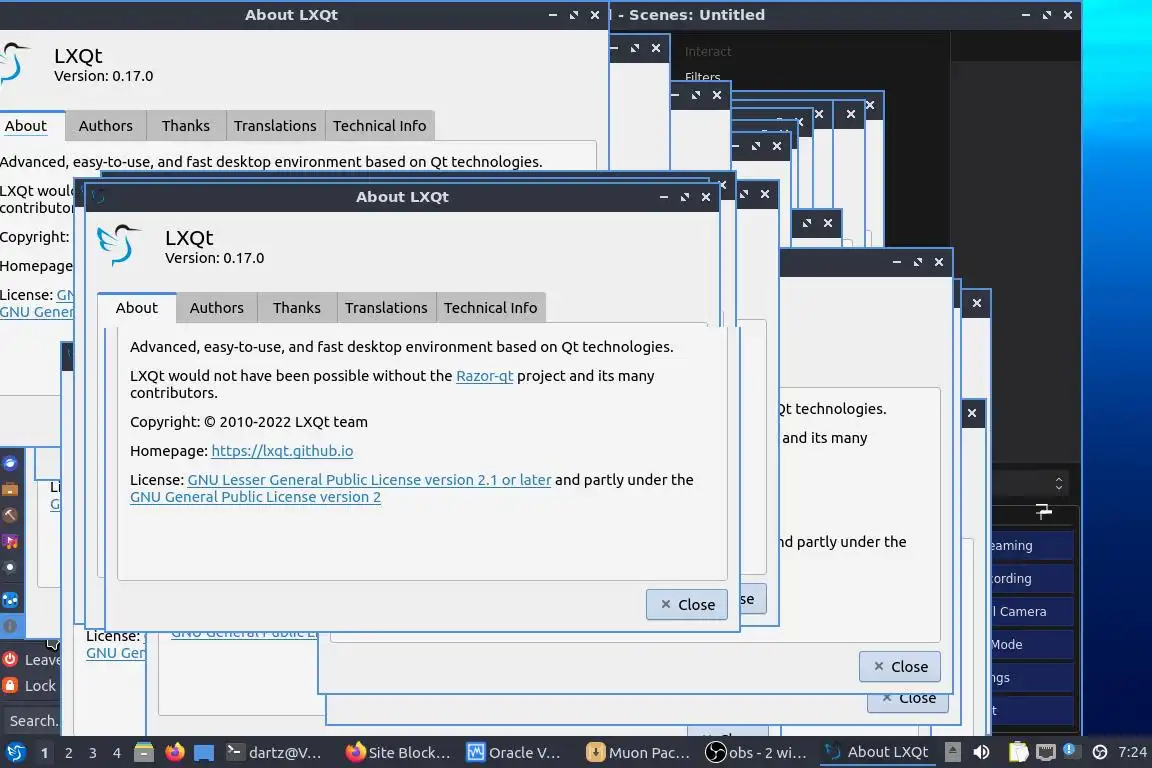Click OBS Camera control button

[1032, 611]
